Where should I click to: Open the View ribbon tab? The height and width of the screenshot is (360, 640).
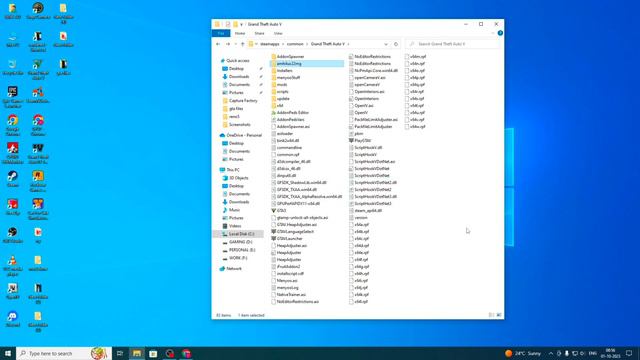coord(278,33)
